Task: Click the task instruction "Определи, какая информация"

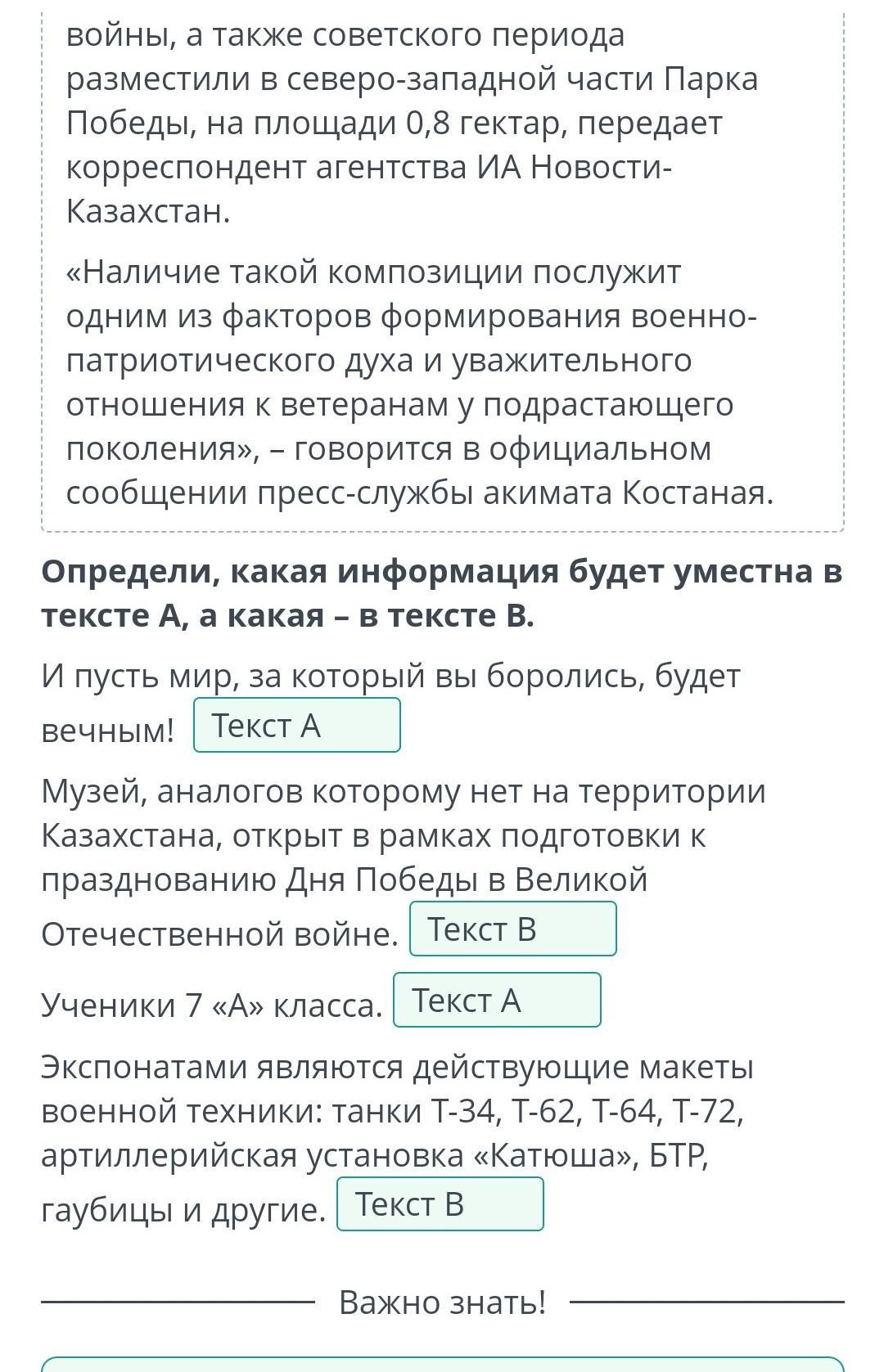Action: 442,594
